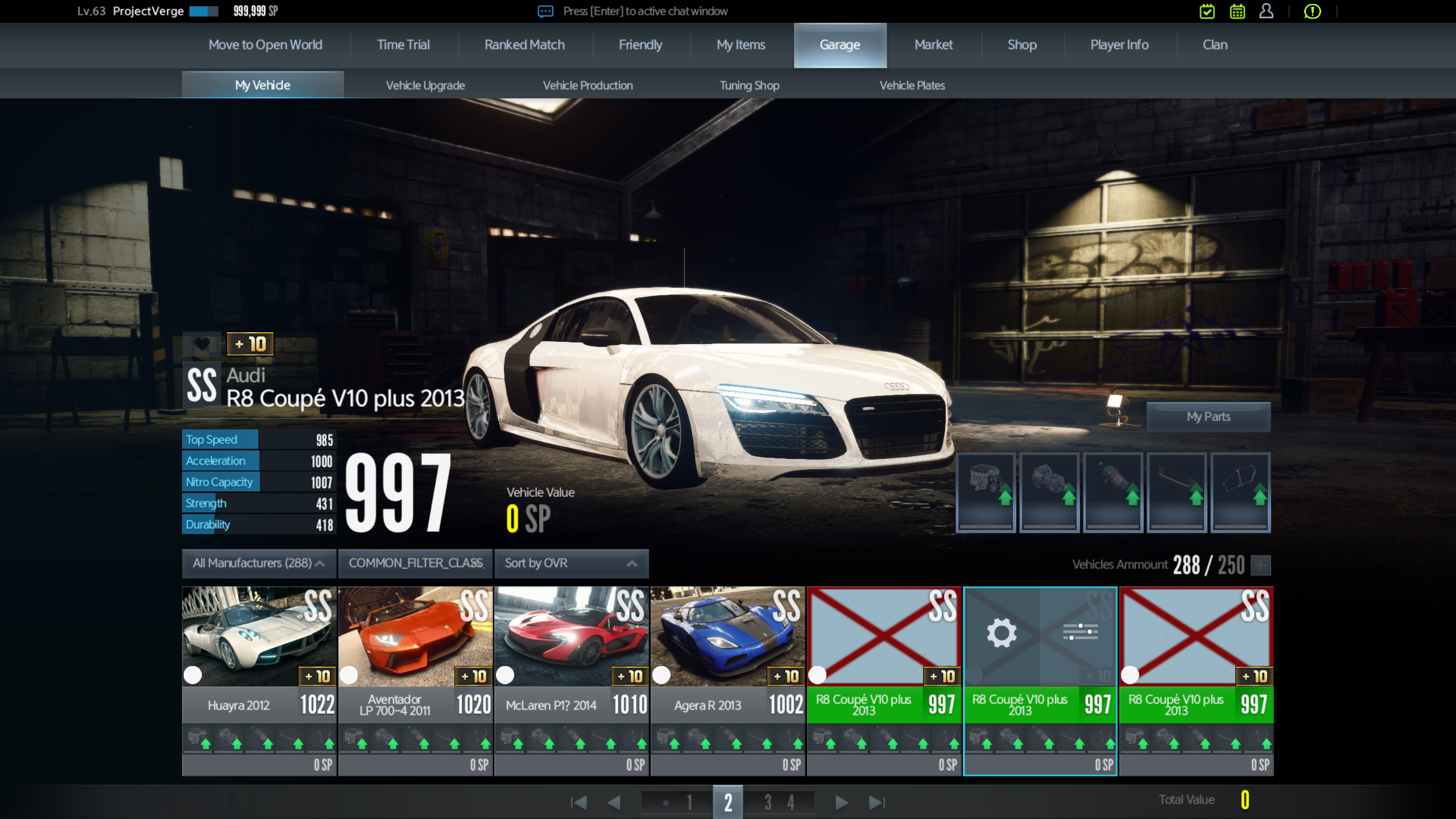Jump to the first page
The width and height of the screenshot is (1456, 819).
tap(578, 803)
